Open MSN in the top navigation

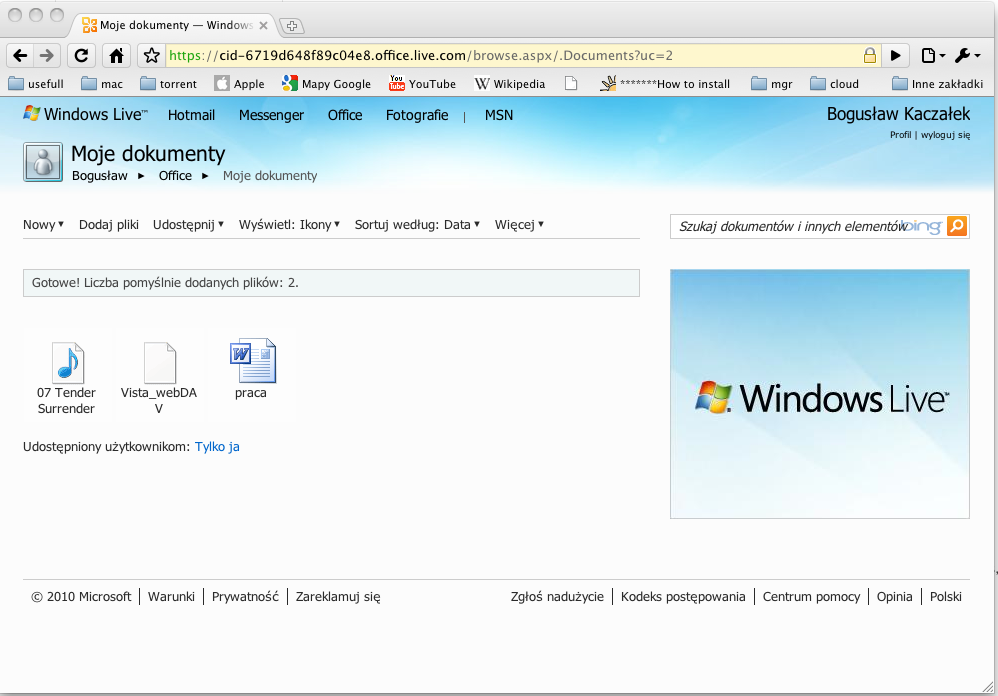pyautogui.click(x=499, y=115)
